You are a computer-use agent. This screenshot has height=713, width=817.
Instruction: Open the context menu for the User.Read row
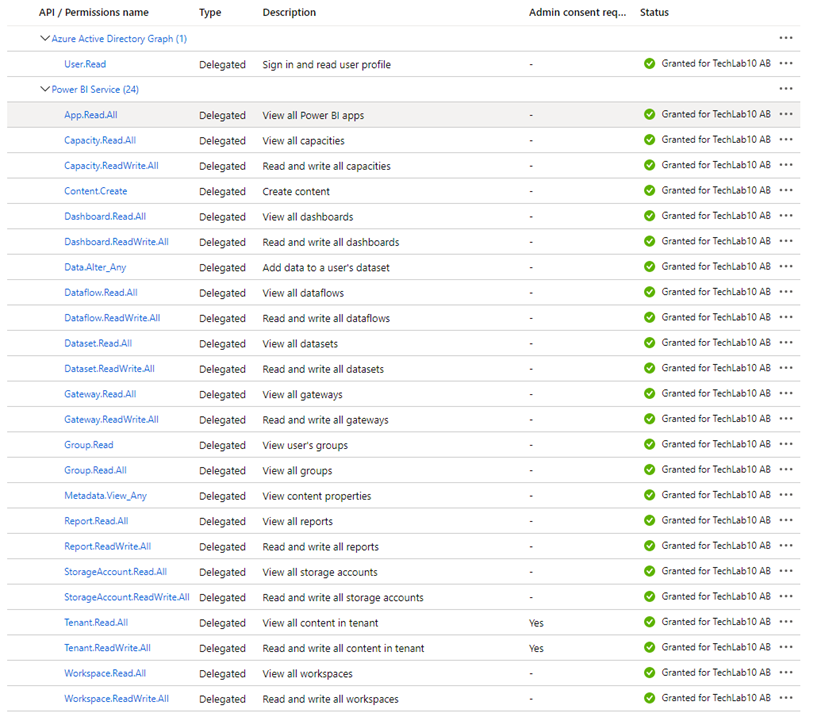[786, 64]
